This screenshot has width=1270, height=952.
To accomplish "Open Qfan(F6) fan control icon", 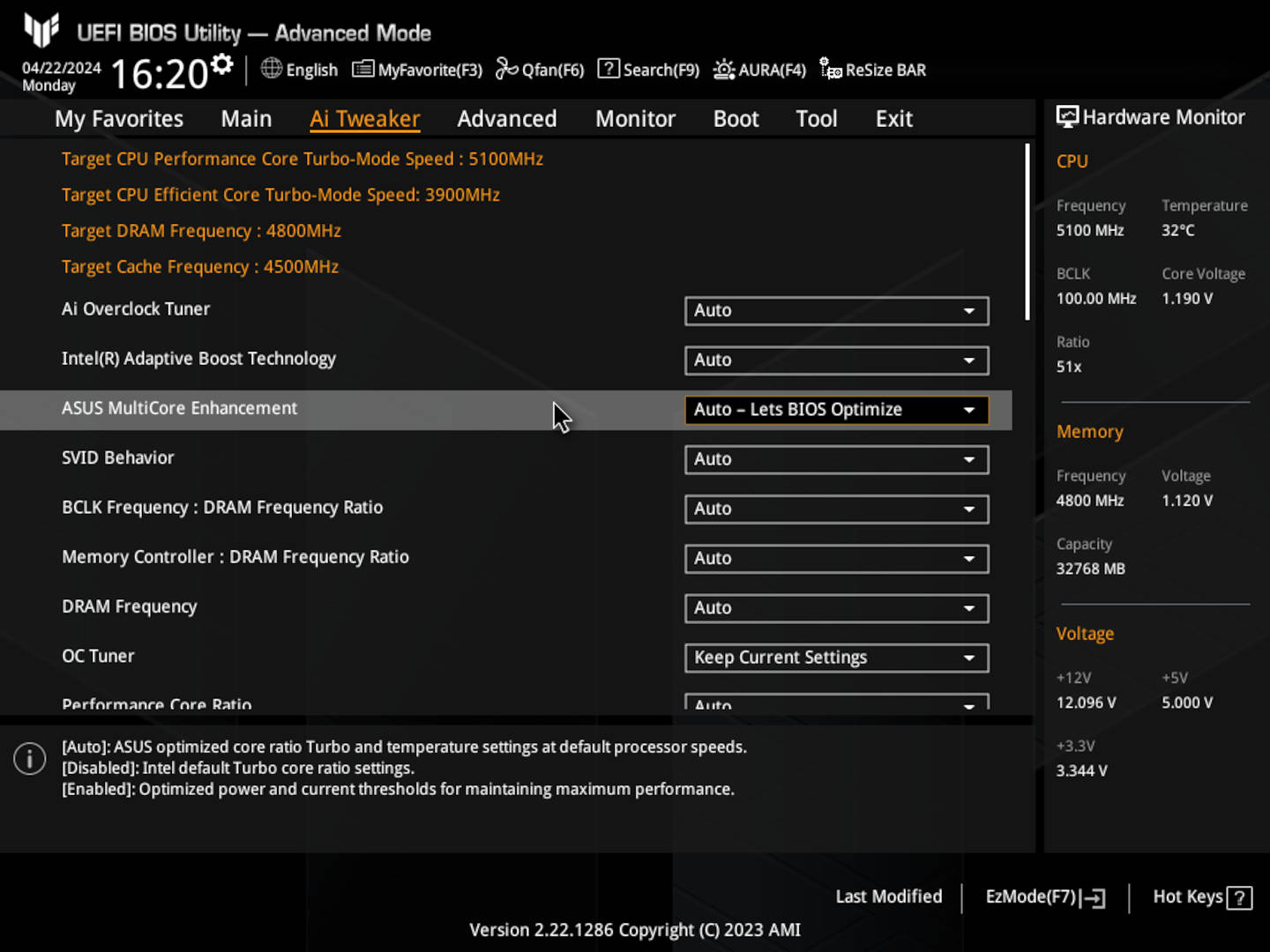I will tap(506, 69).
